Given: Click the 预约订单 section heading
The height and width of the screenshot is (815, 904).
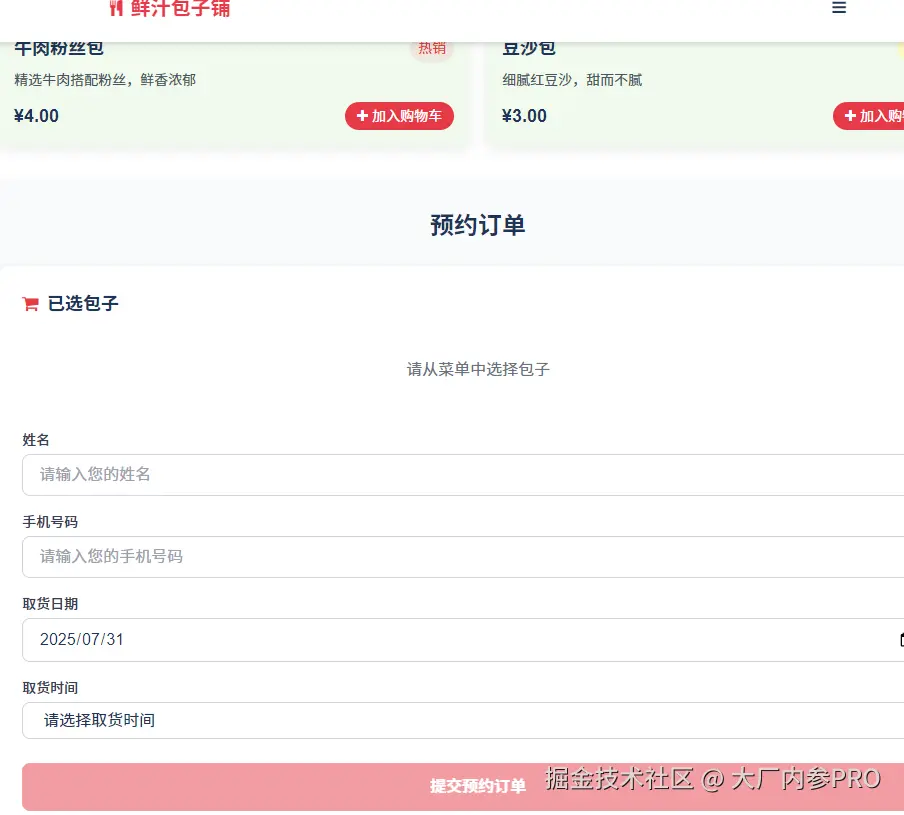Looking at the screenshot, I should point(477,225).
